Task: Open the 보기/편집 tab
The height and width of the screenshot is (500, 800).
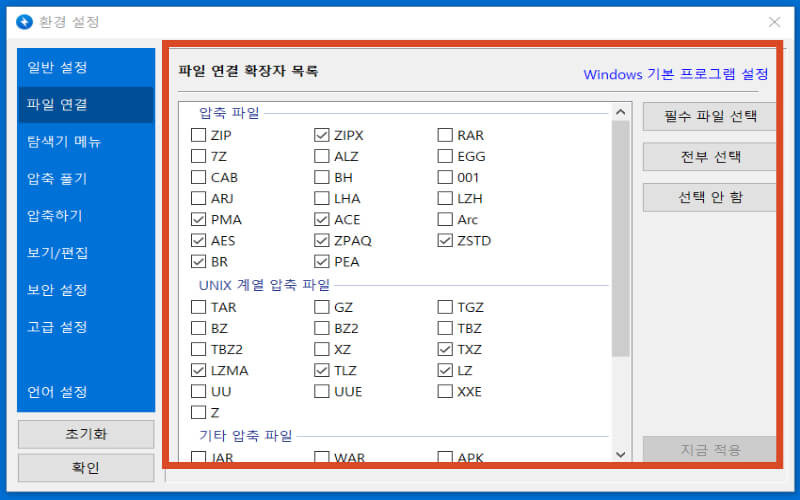Action: (x=86, y=253)
